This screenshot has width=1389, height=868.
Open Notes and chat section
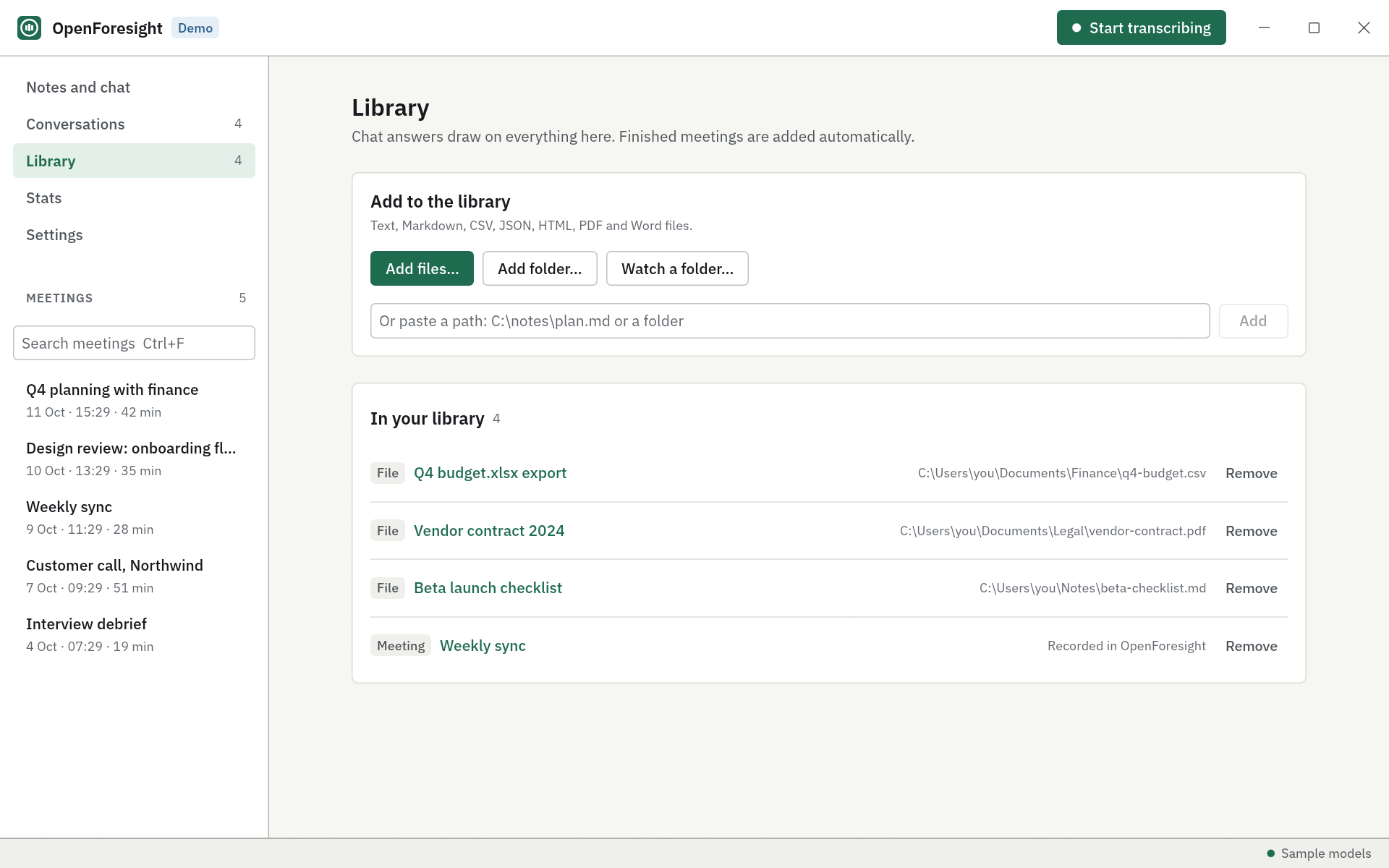tap(134, 87)
